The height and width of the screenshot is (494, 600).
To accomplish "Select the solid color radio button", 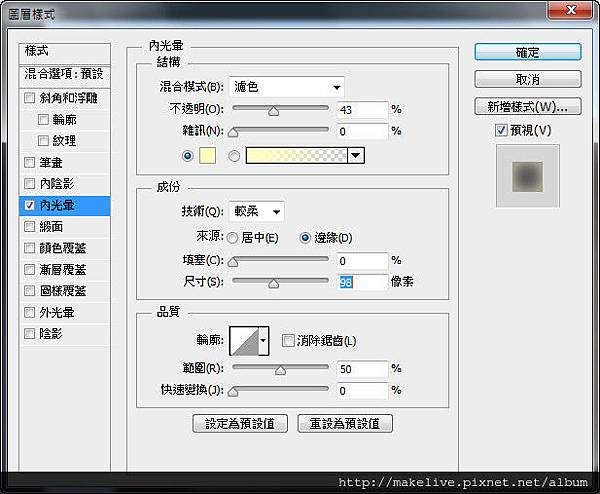I will point(188,156).
